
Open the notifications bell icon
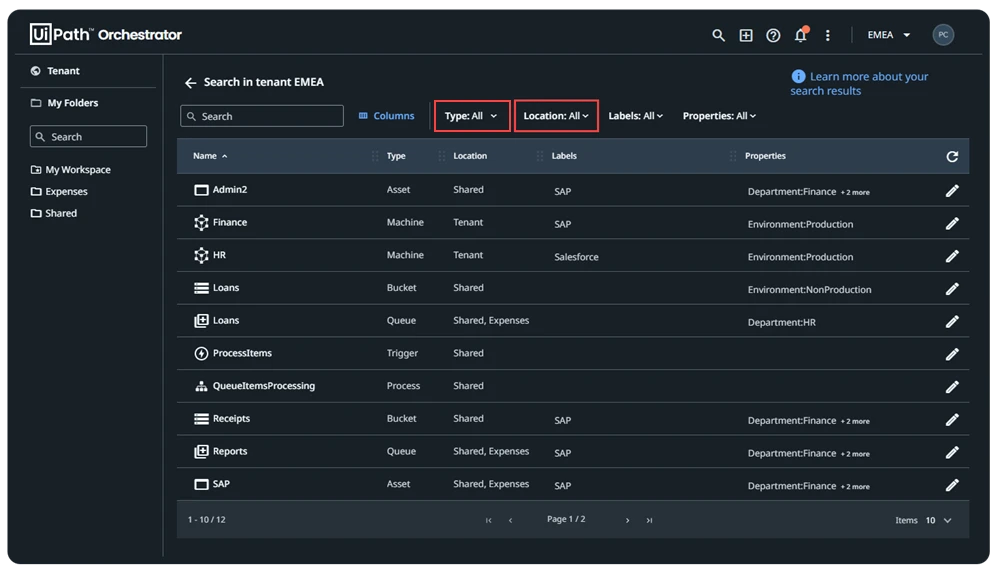pyautogui.click(x=801, y=34)
